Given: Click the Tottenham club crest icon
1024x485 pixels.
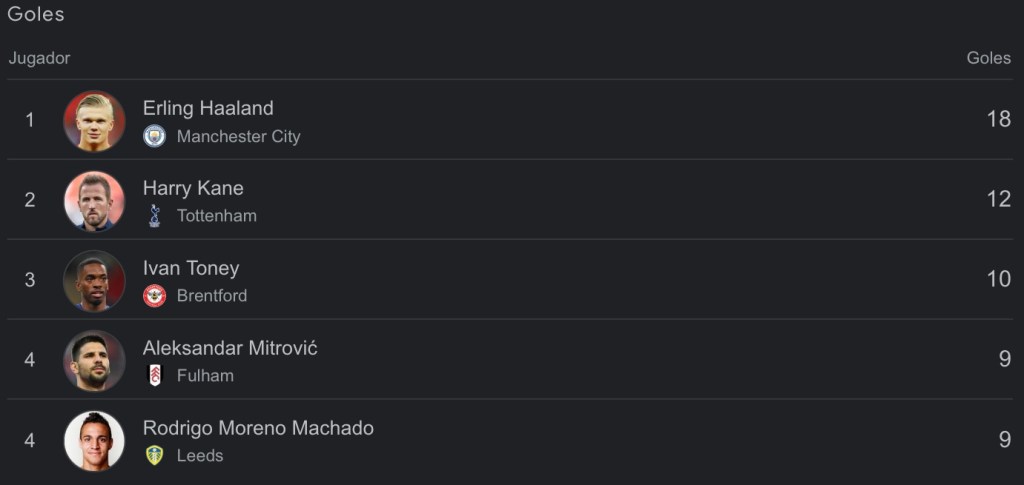Looking at the screenshot, I should pos(154,215).
